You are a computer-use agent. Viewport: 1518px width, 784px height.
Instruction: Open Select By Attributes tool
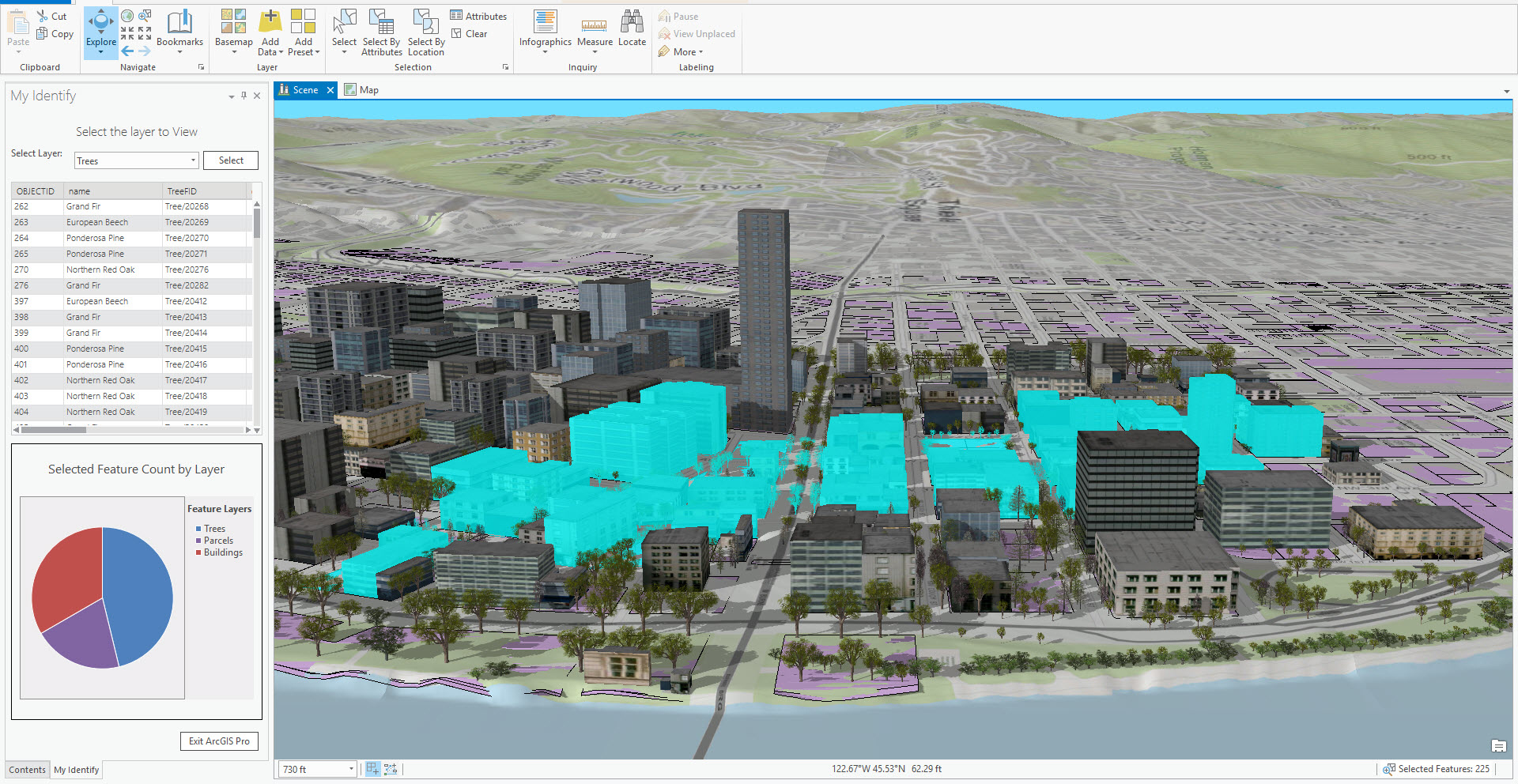pyautogui.click(x=382, y=33)
